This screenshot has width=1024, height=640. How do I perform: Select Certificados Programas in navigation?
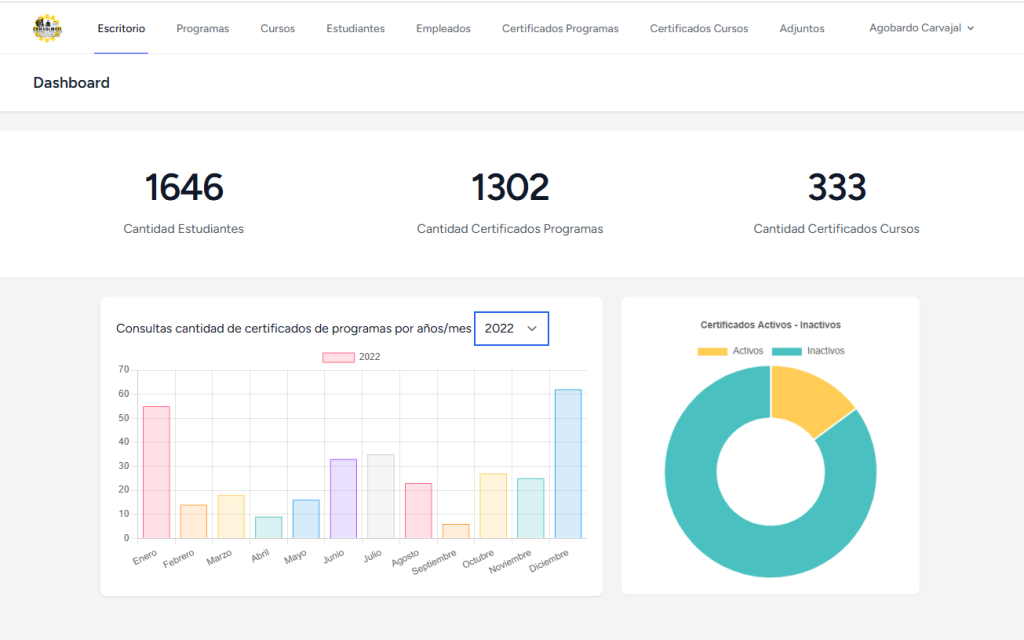(x=560, y=29)
